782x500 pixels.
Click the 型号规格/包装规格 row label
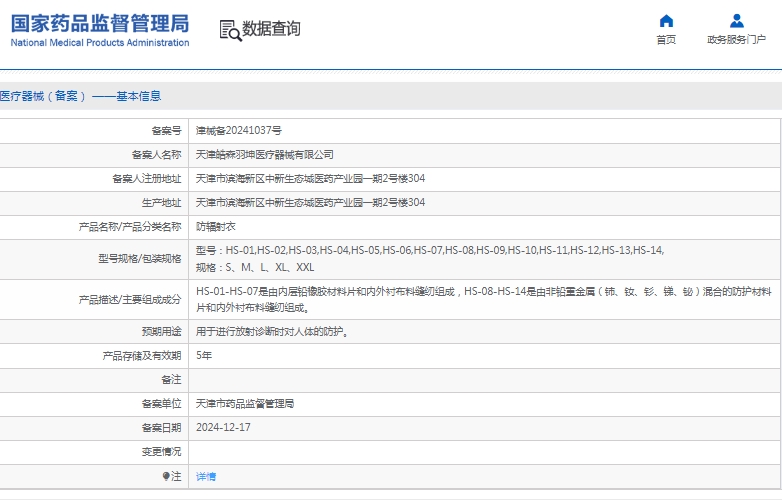(140, 259)
